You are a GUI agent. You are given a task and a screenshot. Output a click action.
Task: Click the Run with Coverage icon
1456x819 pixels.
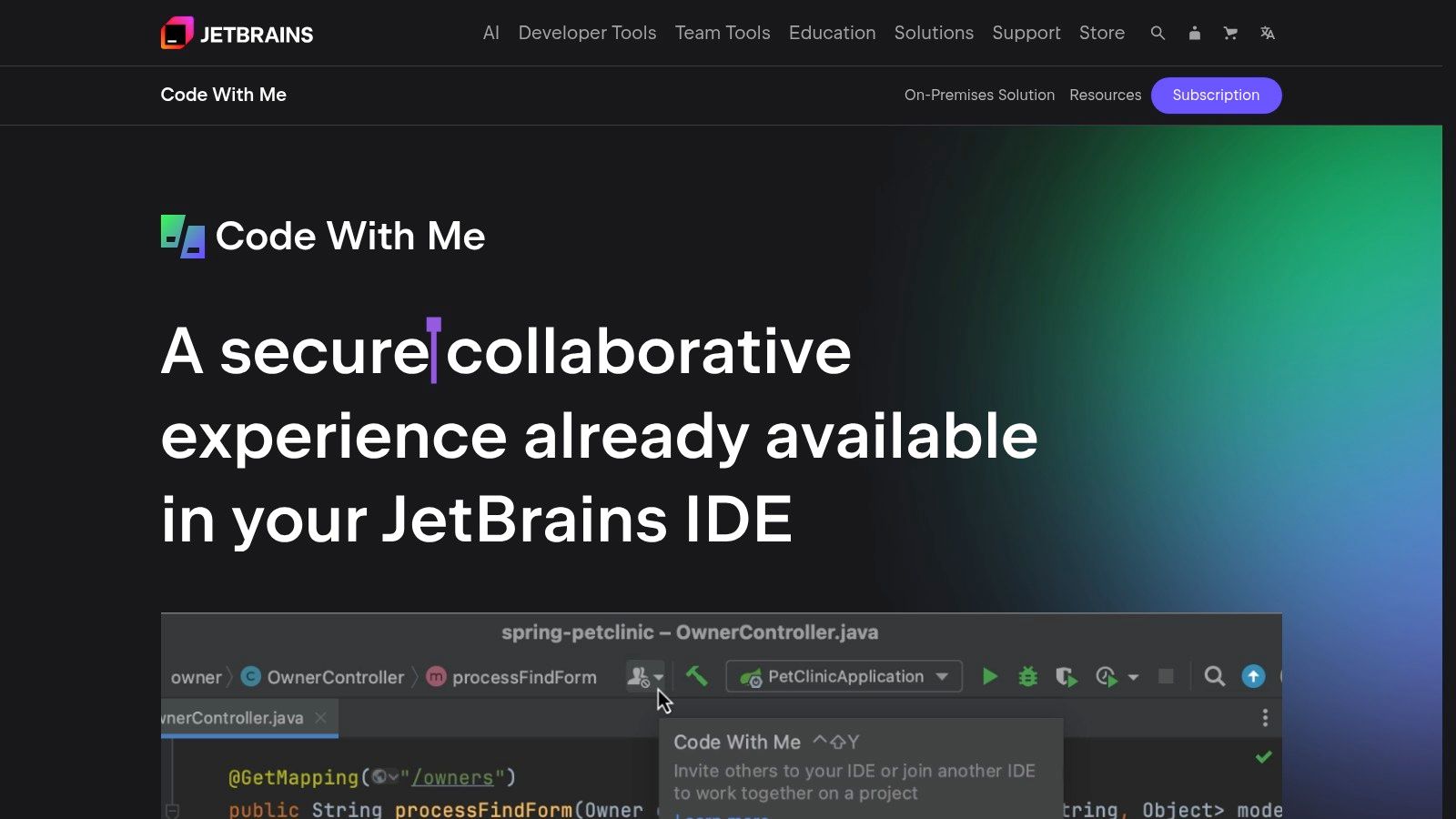pos(1067,676)
